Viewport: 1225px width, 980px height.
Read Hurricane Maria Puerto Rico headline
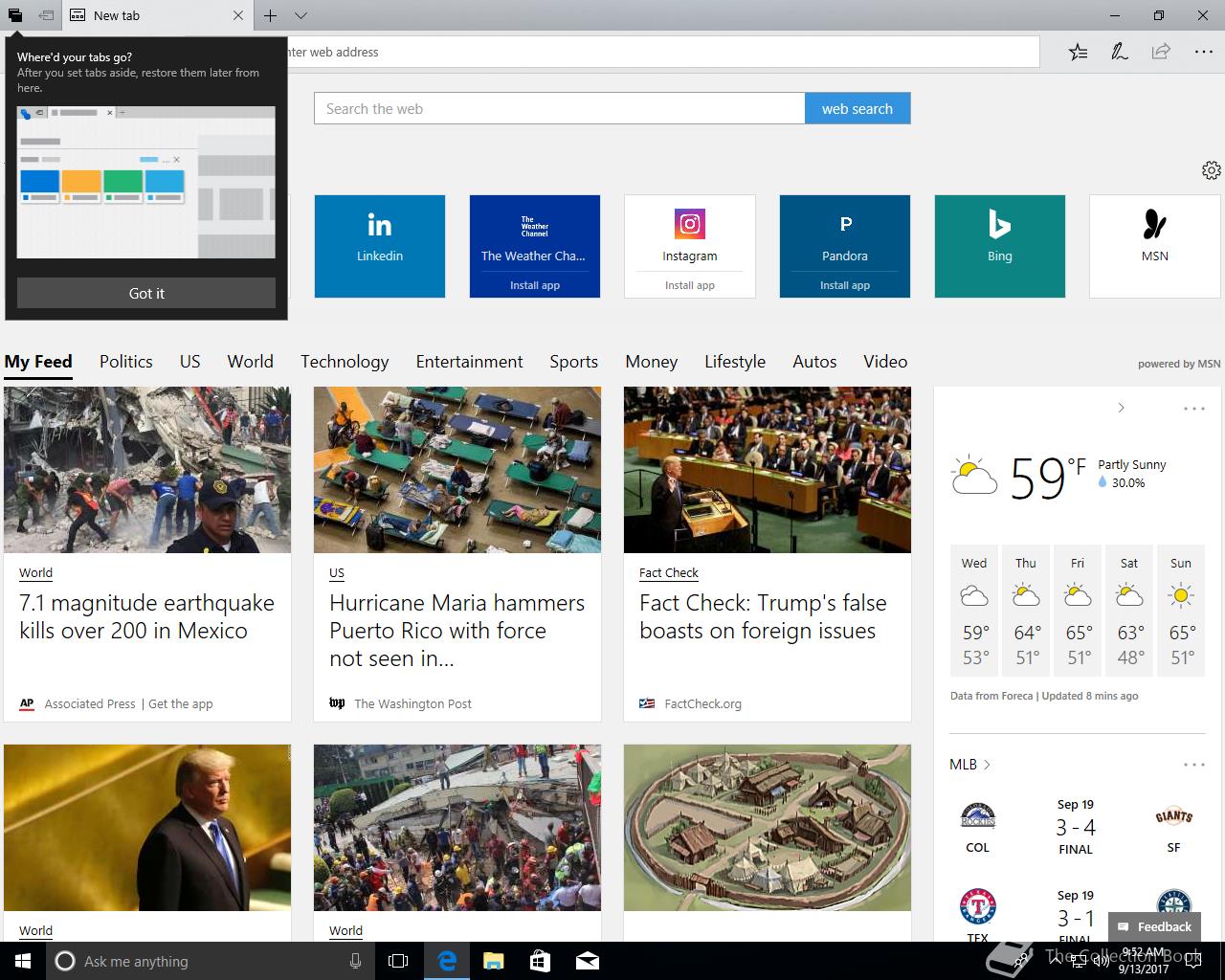457,631
